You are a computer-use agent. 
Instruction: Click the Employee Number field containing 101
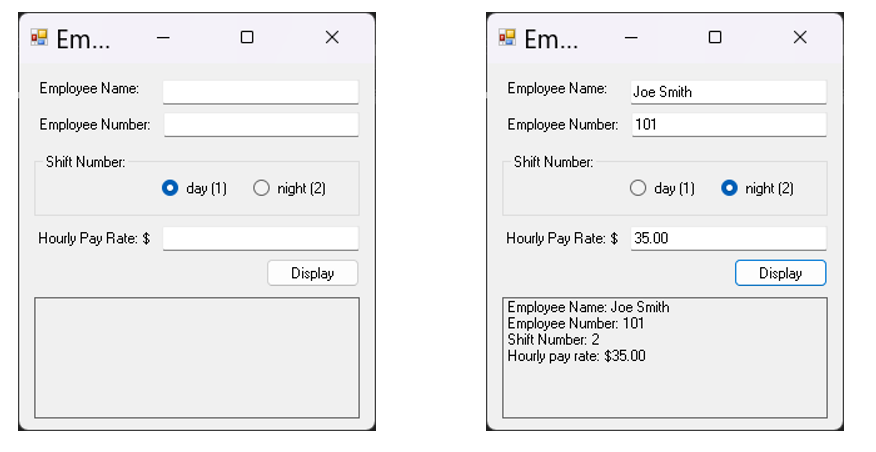tap(729, 125)
